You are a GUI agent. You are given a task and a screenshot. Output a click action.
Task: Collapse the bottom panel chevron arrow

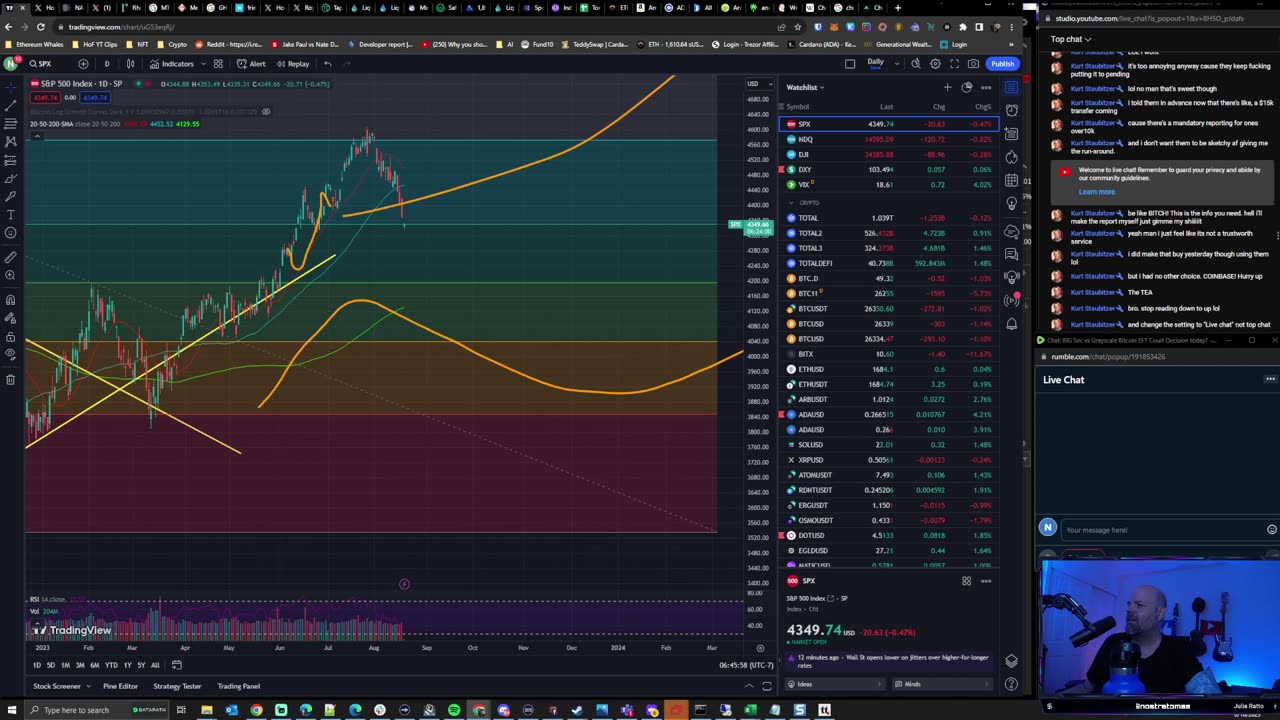[749, 686]
